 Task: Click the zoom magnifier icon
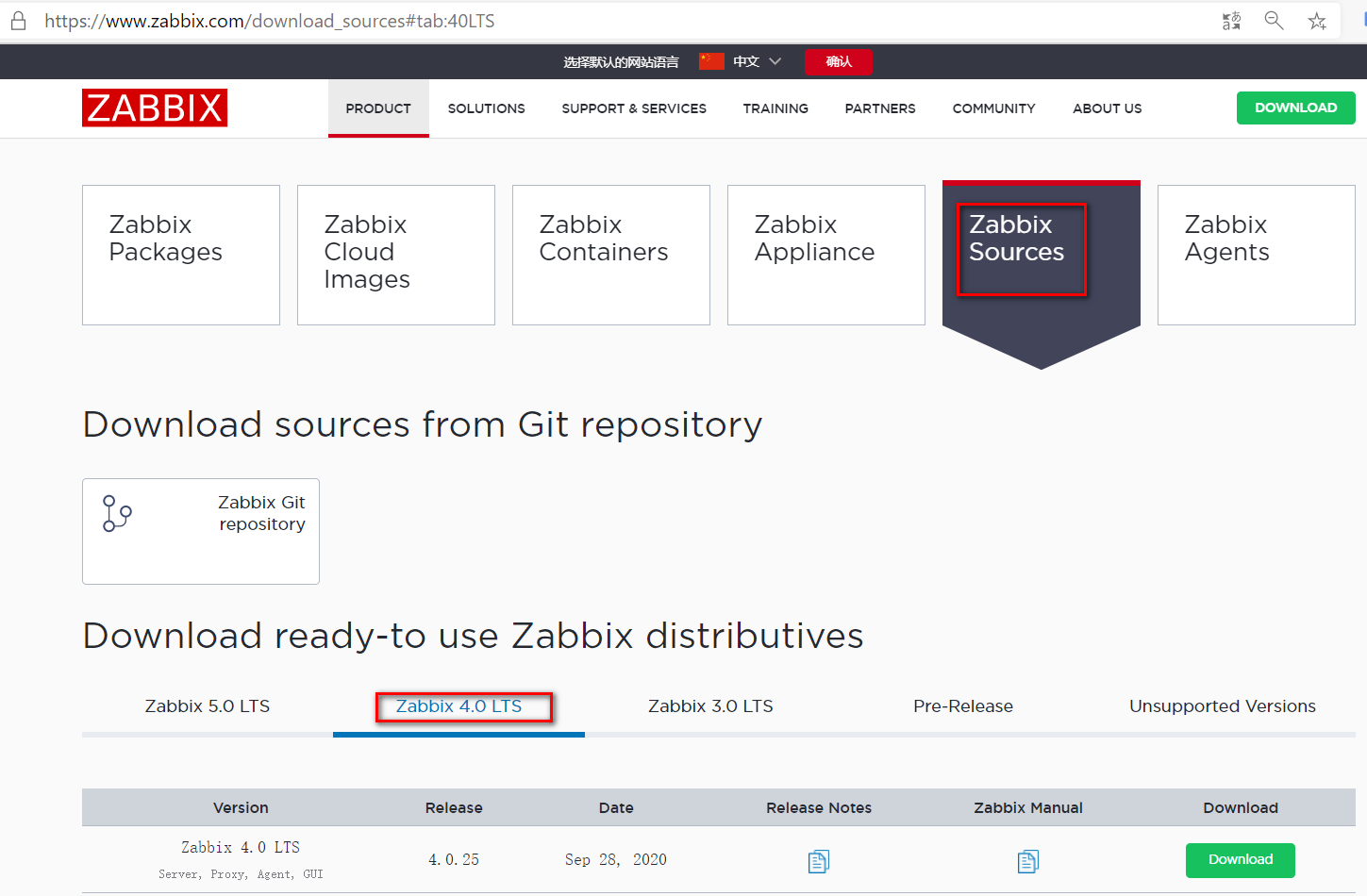tap(1274, 21)
